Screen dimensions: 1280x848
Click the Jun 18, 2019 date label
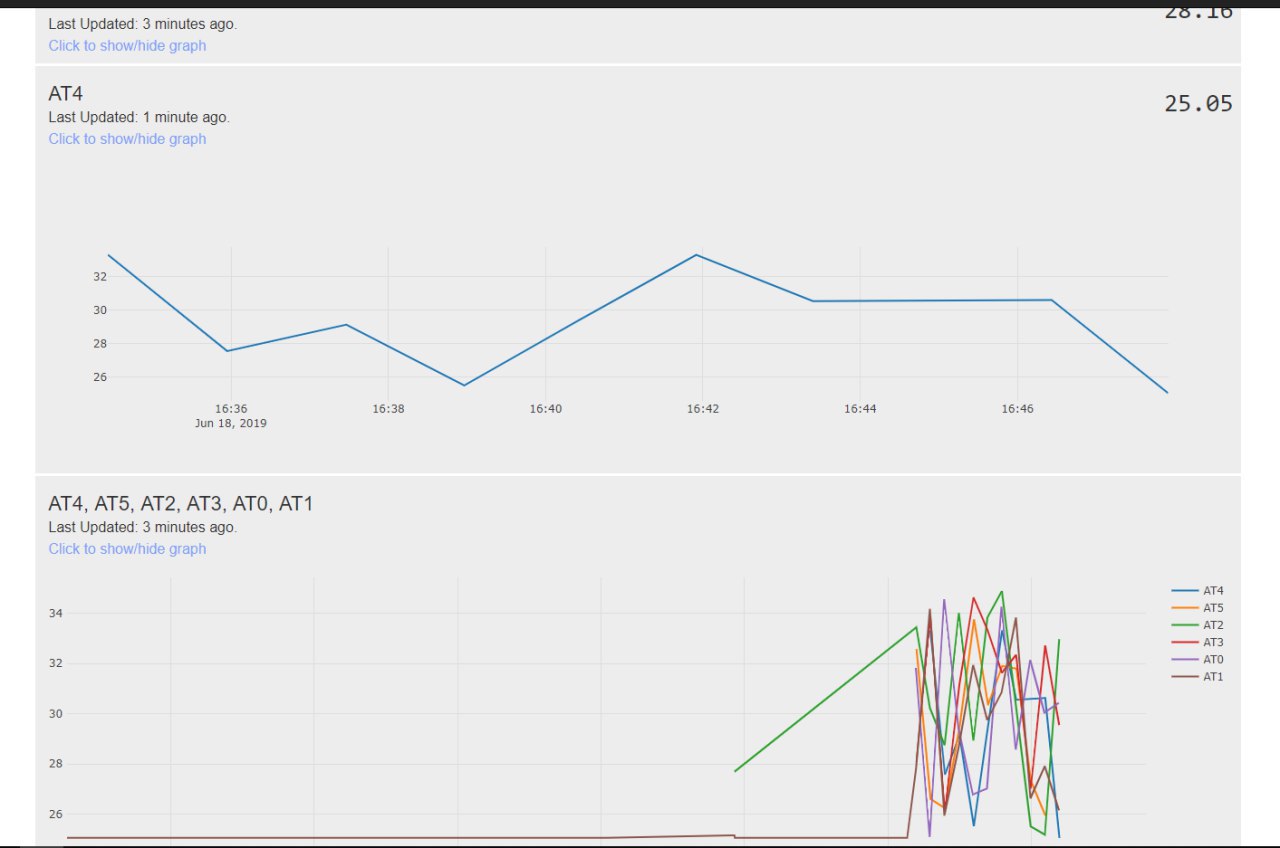pyautogui.click(x=231, y=423)
